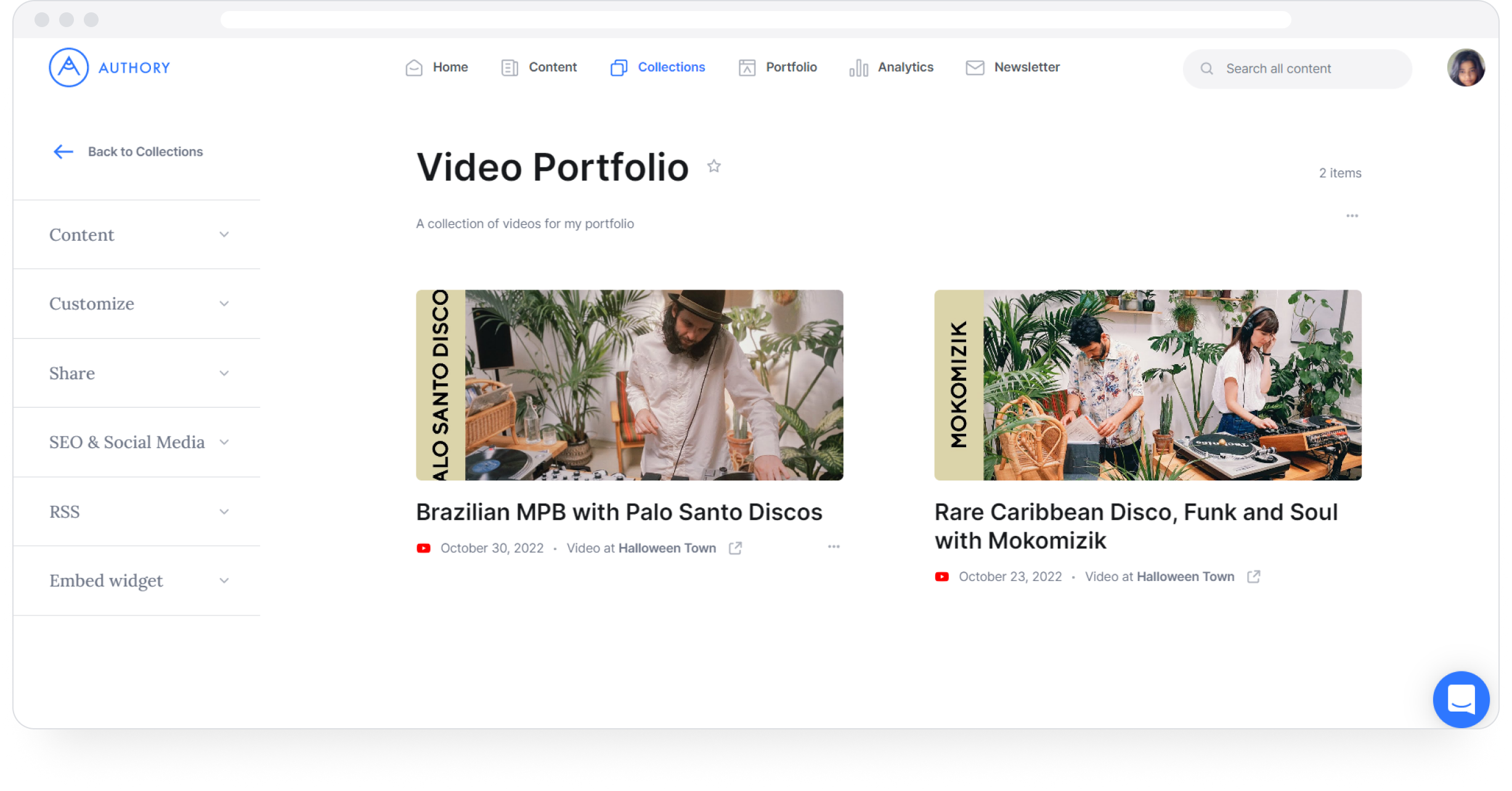Open the Palo Santo Discos thumbnail
Screen dimensions: 1512x791
(x=629, y=385)
